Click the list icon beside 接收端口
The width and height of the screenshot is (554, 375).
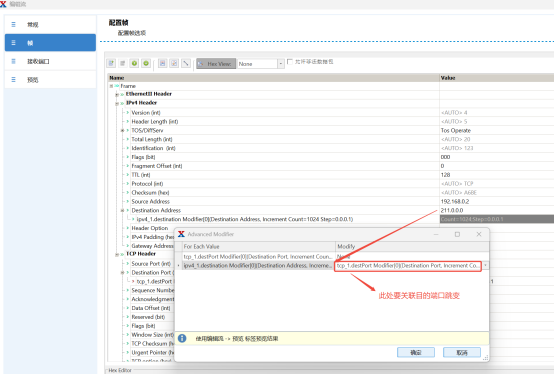click(x=13, y=61)
